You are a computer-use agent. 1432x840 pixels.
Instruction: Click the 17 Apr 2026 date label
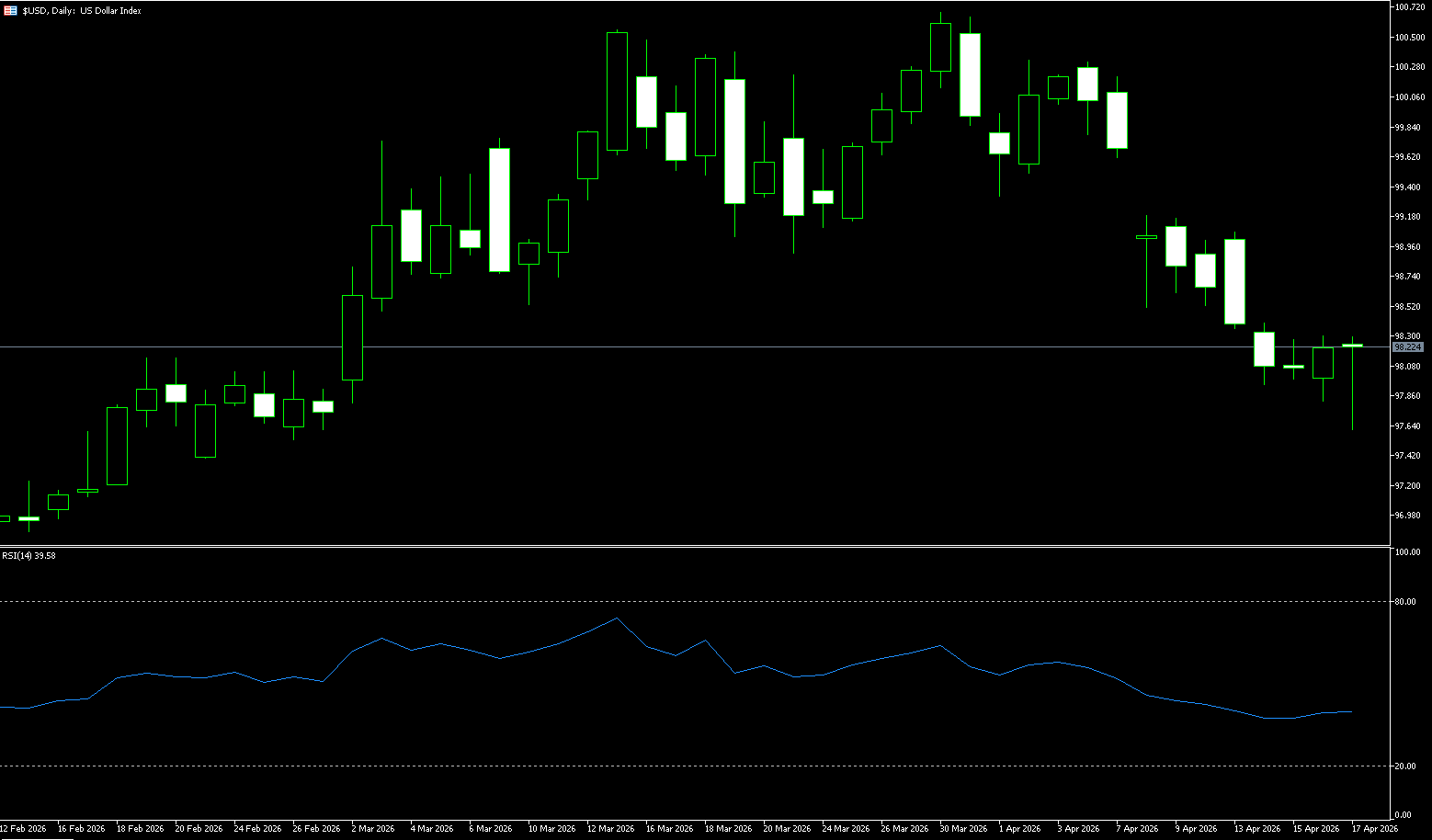pyautogui.click(x=1374, y=828)
